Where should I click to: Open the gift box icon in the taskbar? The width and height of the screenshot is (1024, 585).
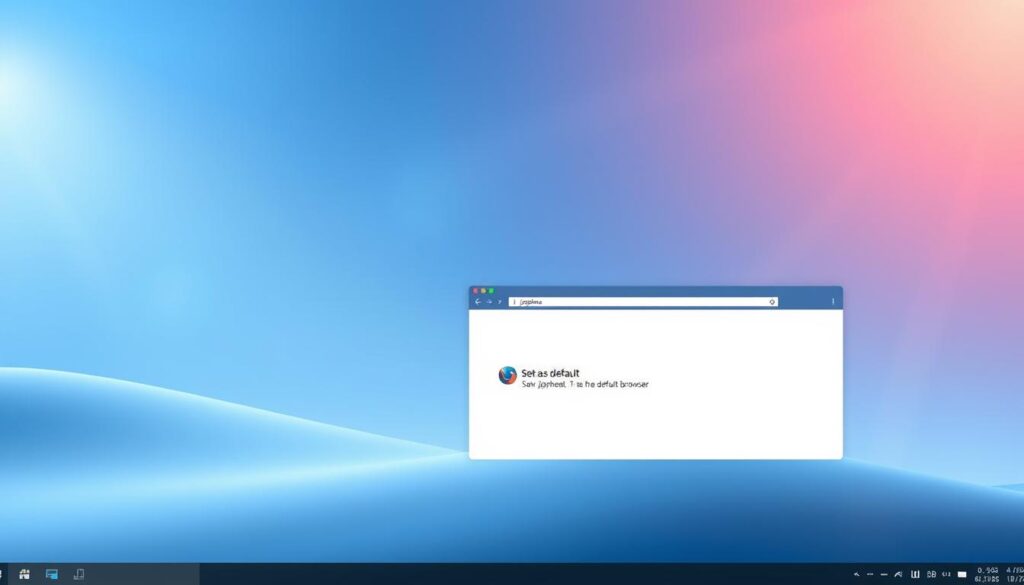tap(24, 574)
